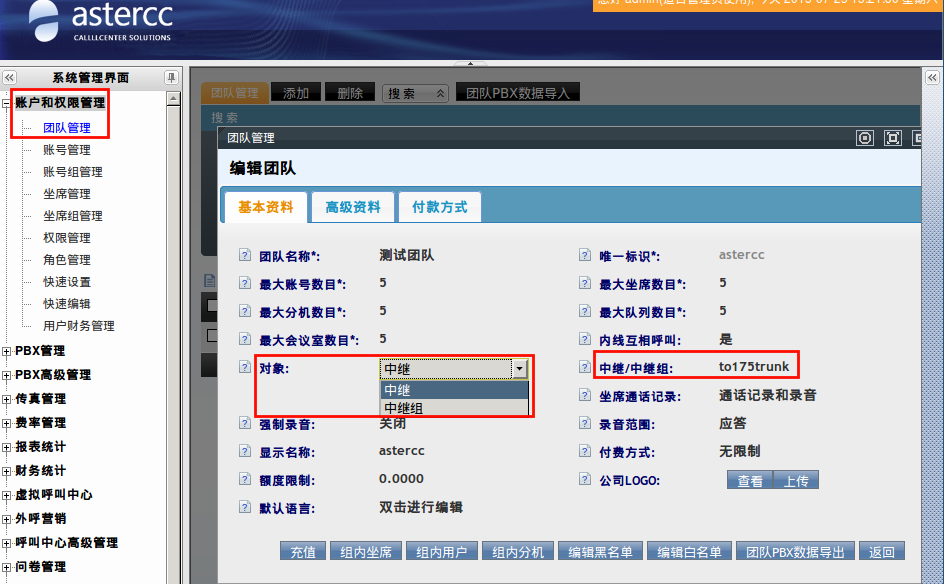Expand the 报表统计 tree node
This screenshot has width=944, height=584.
point(8,447)
